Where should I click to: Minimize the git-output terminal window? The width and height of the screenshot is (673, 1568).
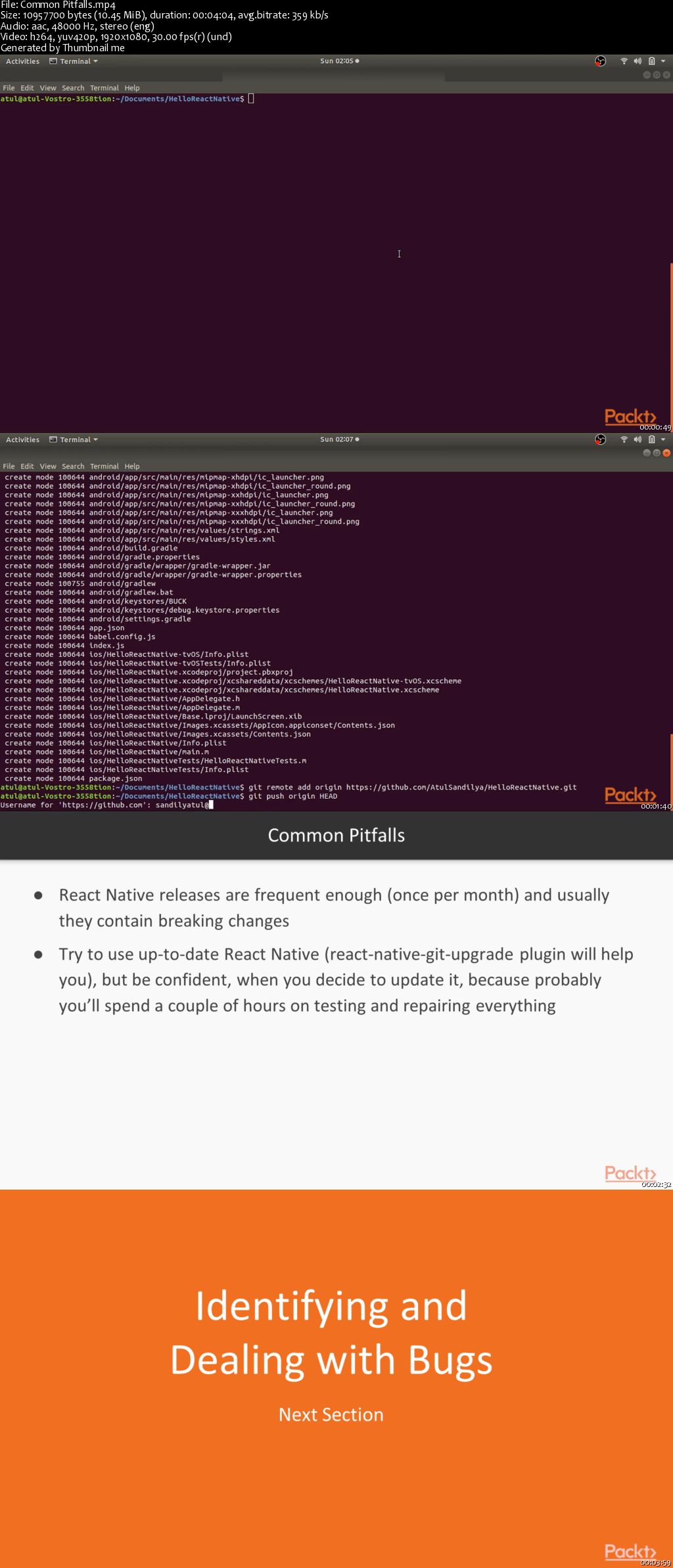647,453
